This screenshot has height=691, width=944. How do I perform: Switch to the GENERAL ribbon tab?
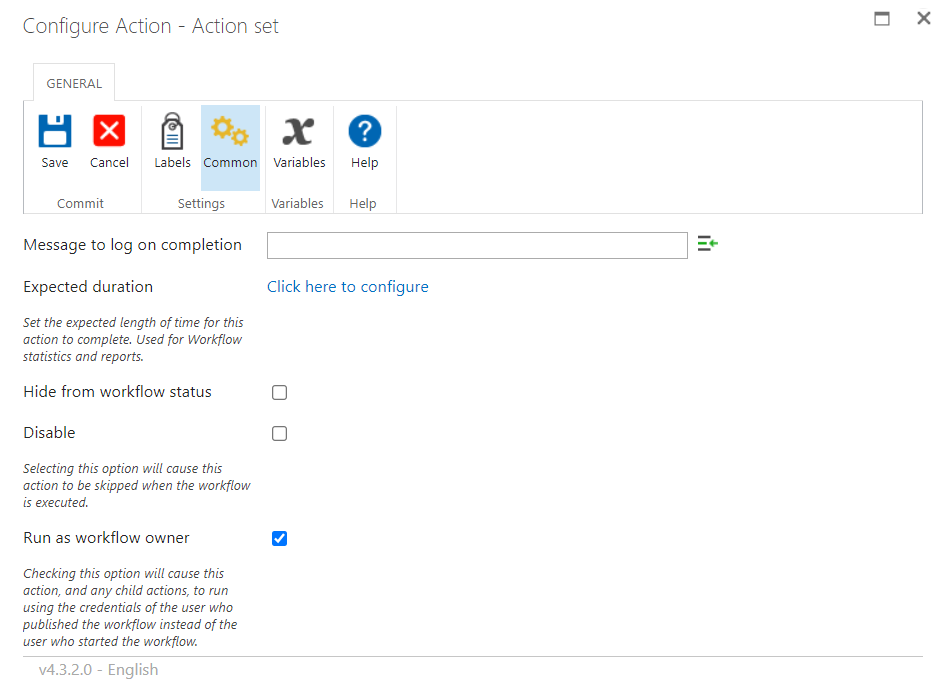pyautogui.click(x=74, y=83)
